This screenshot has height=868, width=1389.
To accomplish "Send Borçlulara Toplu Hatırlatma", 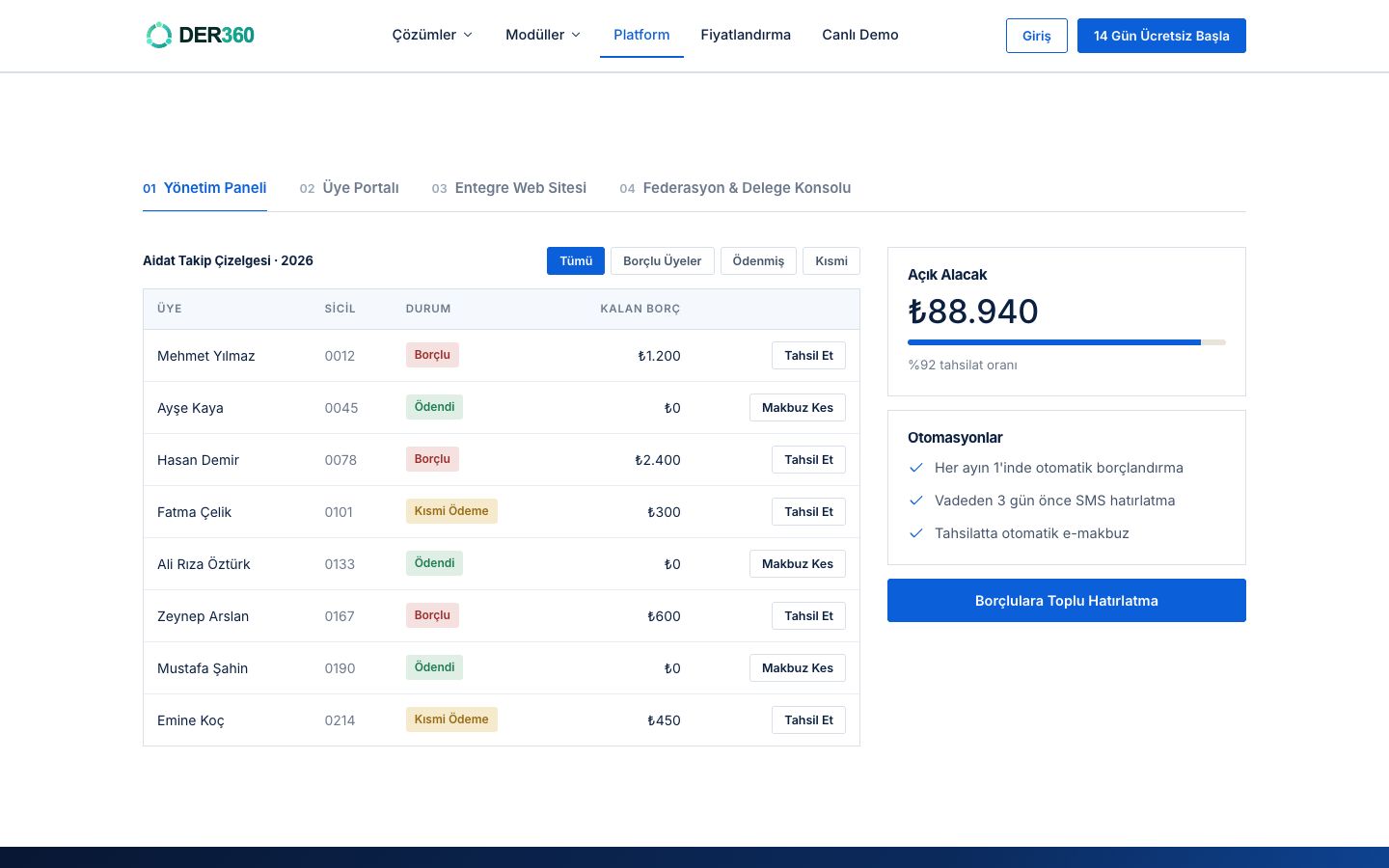I will [1067, 601].
